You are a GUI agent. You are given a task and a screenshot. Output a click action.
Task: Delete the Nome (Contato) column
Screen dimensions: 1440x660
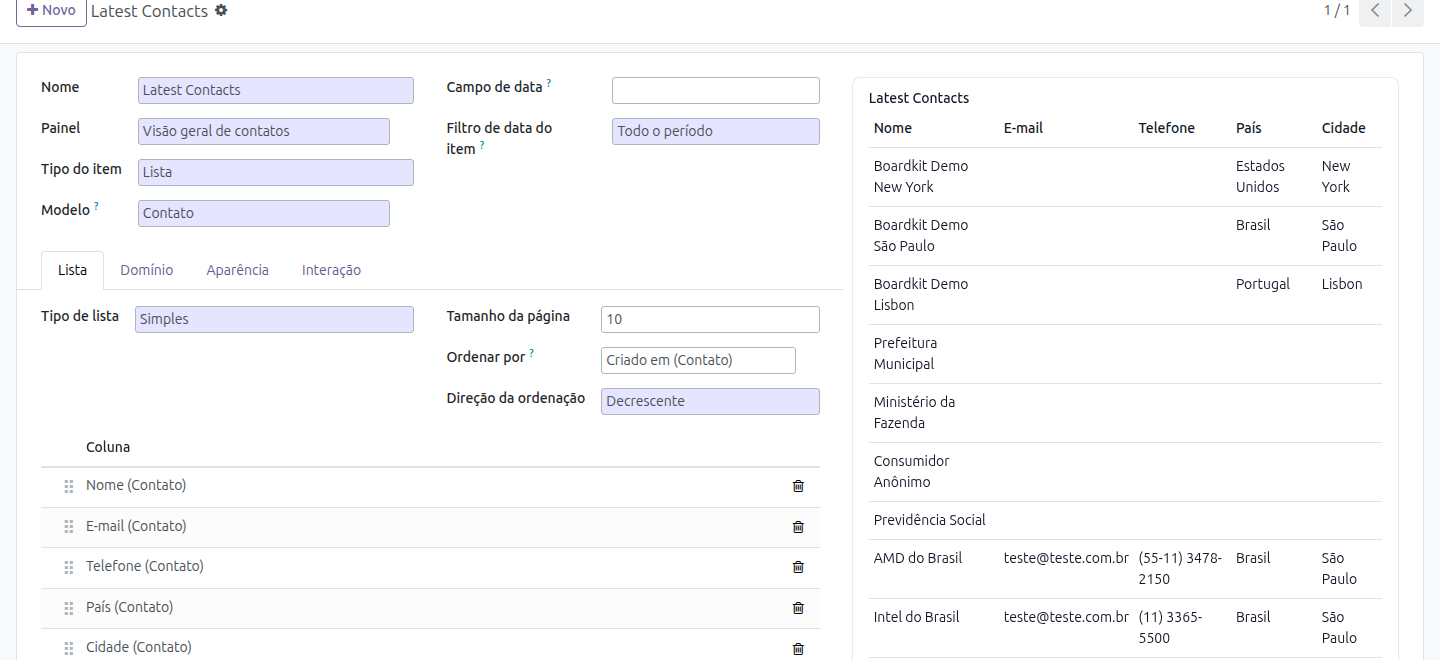[798, 486]
